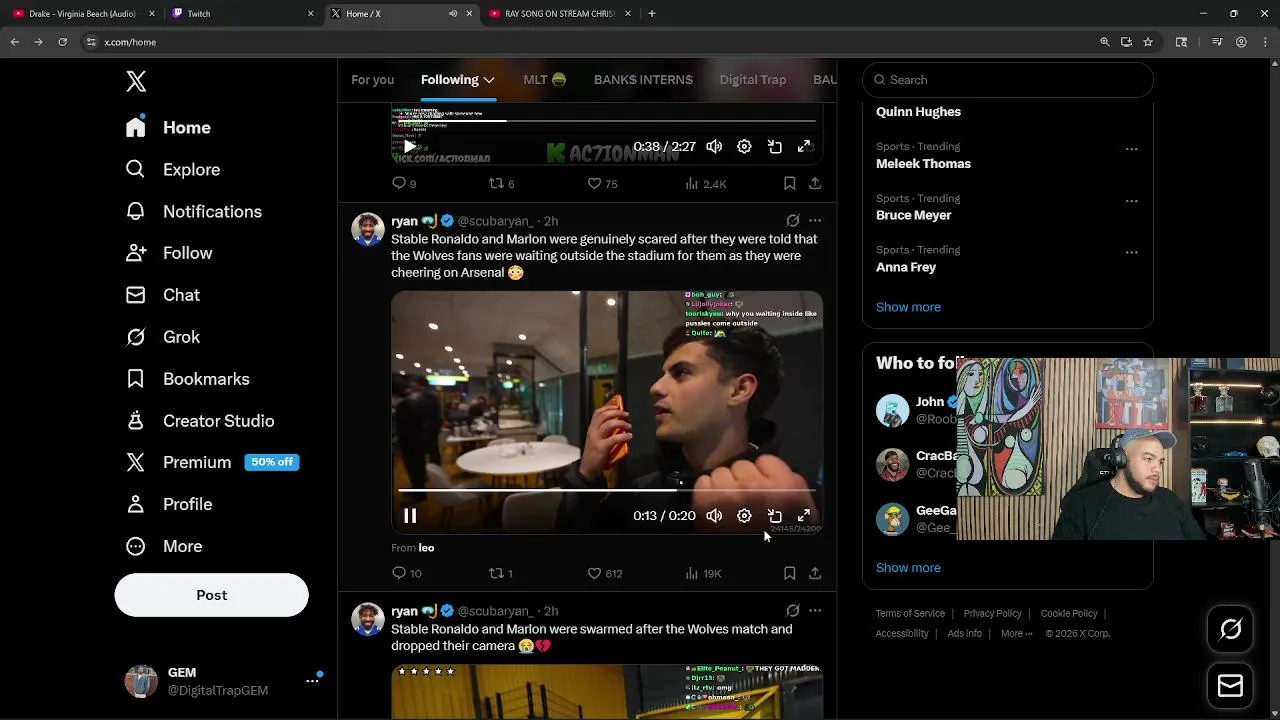The height and width of the screenshot is (720, 1280).
Task: Open Terms of Service link
Action: [x=910, y=614]
